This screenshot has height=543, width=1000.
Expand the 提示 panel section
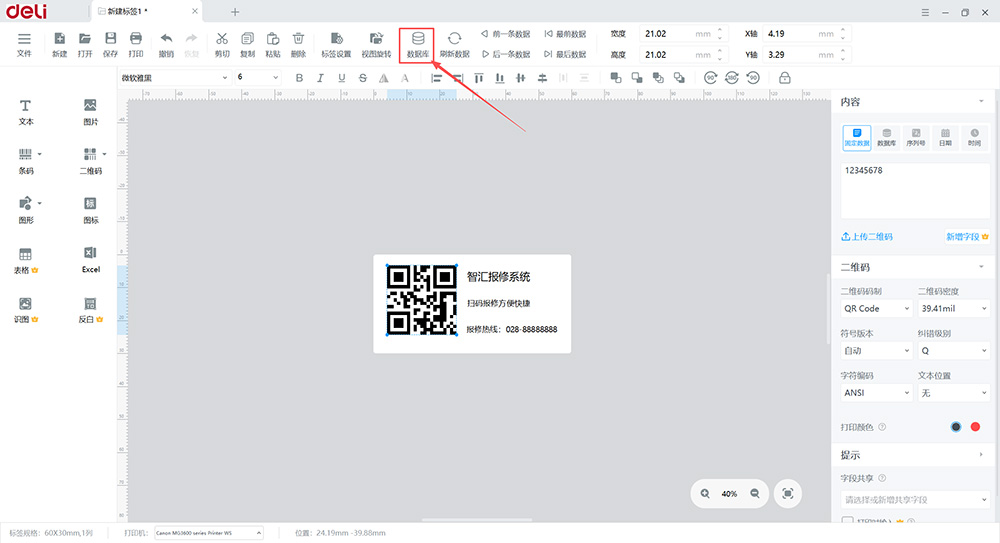(981, 455)
